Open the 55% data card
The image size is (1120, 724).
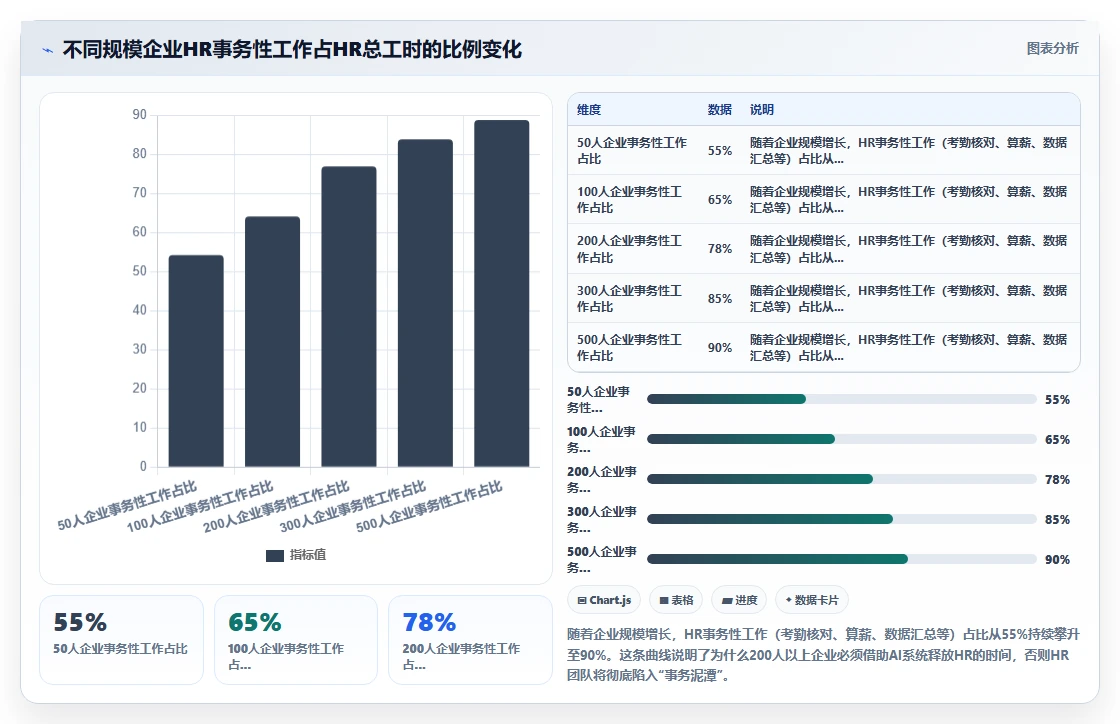pyautogui.click(x=121, y=640)
